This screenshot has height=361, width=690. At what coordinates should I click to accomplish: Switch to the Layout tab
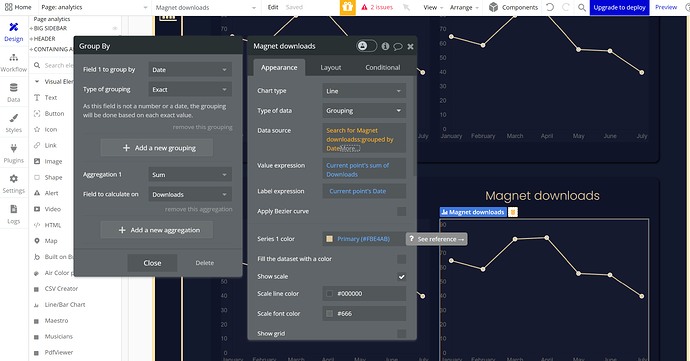(x=330, y=67)
